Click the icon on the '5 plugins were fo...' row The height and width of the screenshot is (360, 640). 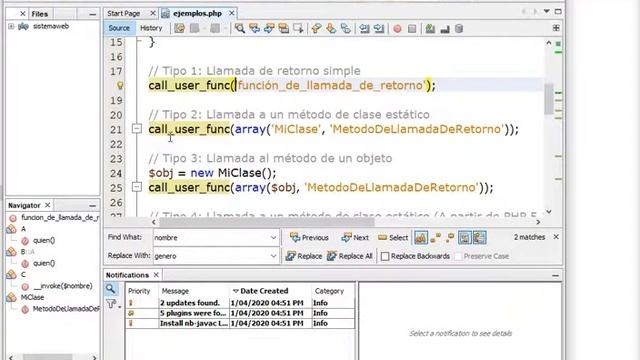pyautogui.click(x=131, y=313)
